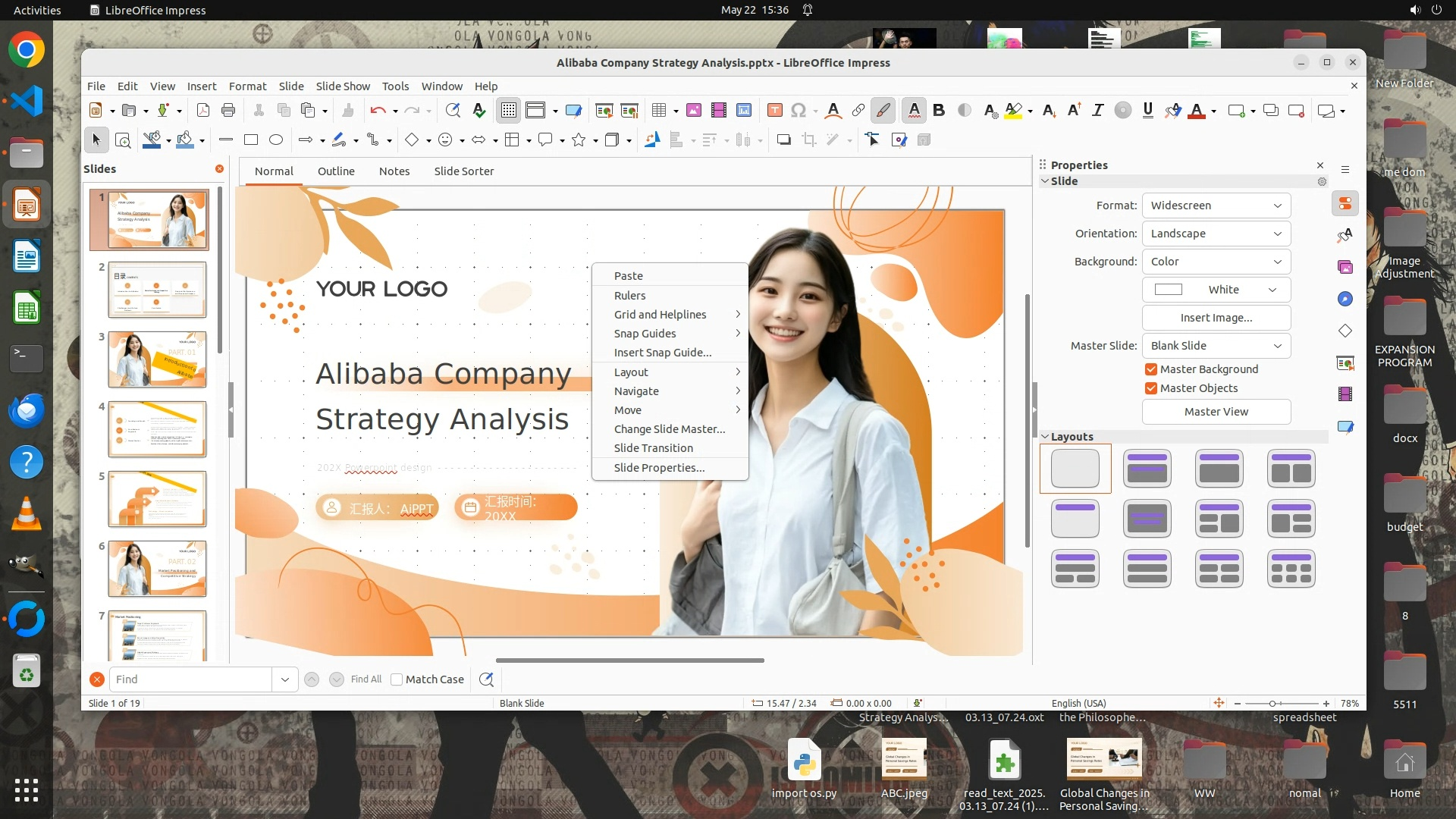The image size is (1456, 819).
Task: Click the Display Grid toolbar icon
Action: [508, 111]
